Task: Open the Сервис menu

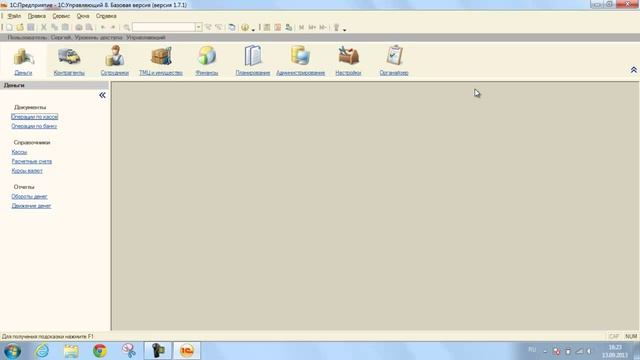Action: [x=61, y=16]
